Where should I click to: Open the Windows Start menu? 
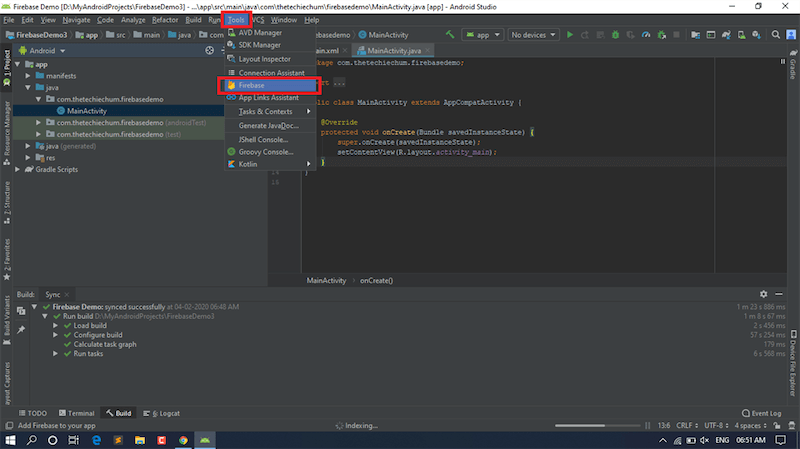(x=11, y=439)
